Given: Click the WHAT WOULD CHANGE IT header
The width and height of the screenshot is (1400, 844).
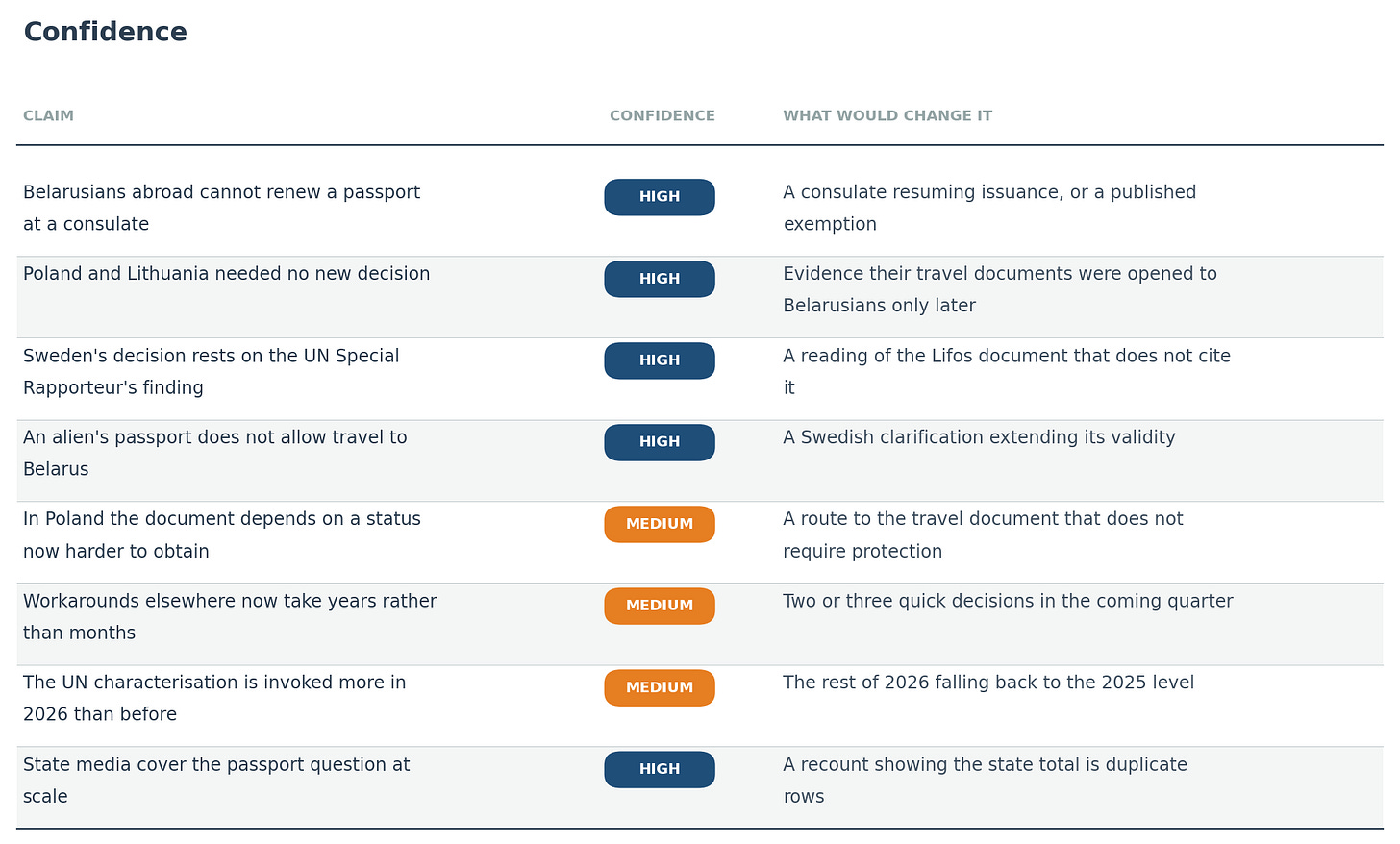Looking at the screenshot, I should (x=887, y=116).
